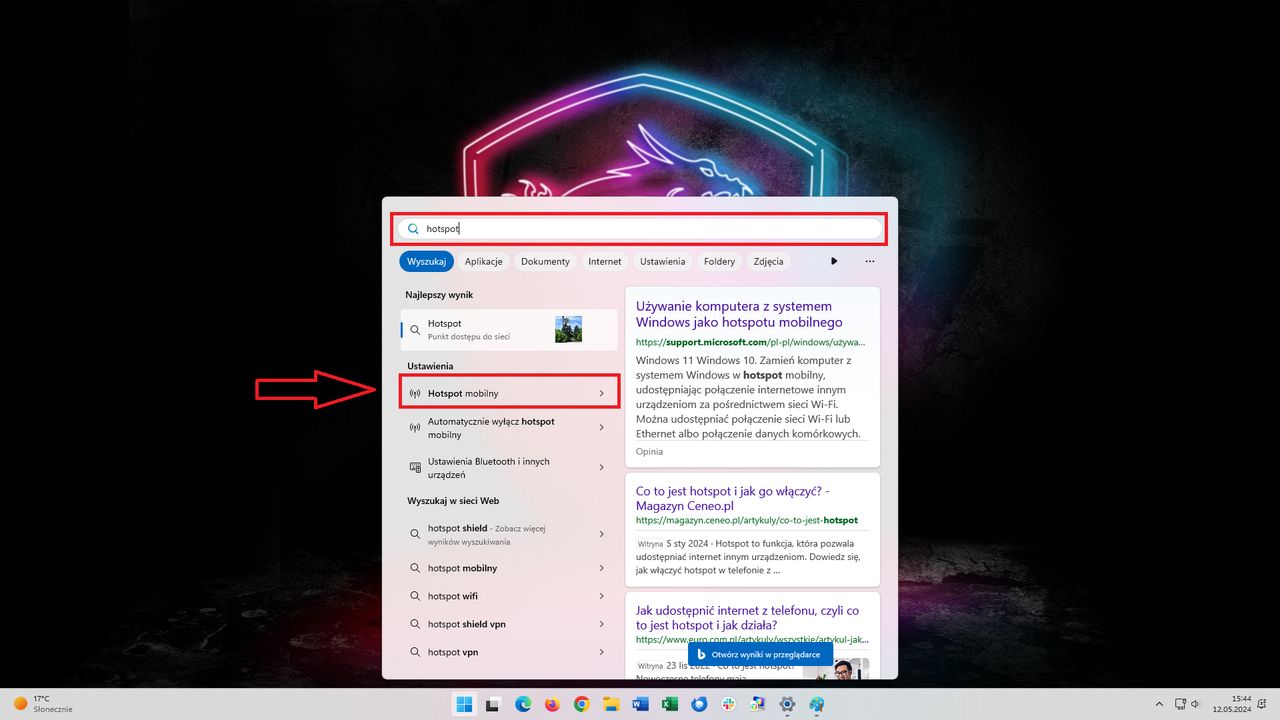
Task: Open link Używanie komputera z systemem Windows jako hotspotu
Action: tap(739, 314)
